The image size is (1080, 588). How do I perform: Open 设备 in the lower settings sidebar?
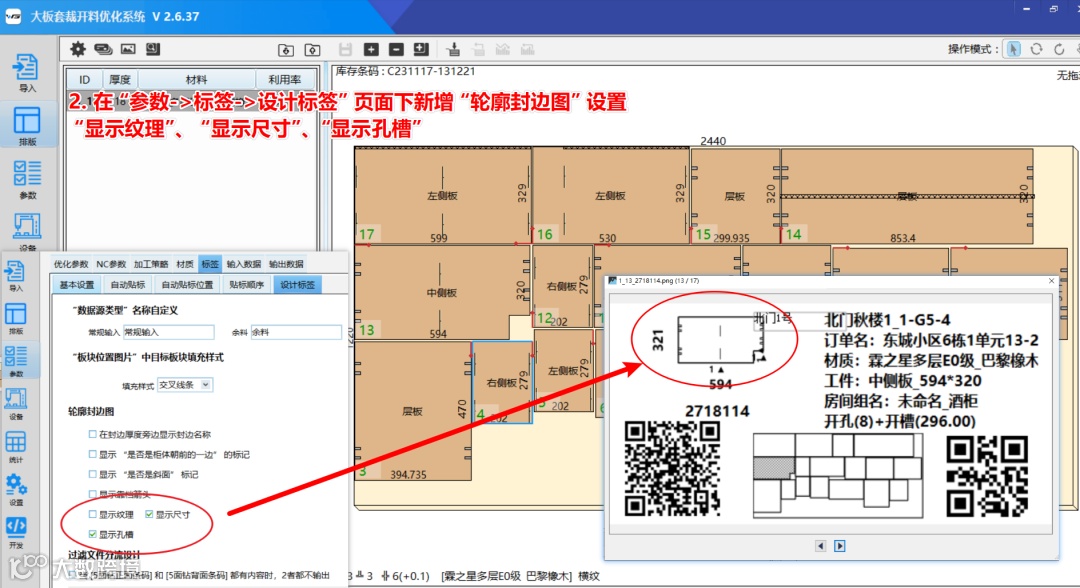16,405
